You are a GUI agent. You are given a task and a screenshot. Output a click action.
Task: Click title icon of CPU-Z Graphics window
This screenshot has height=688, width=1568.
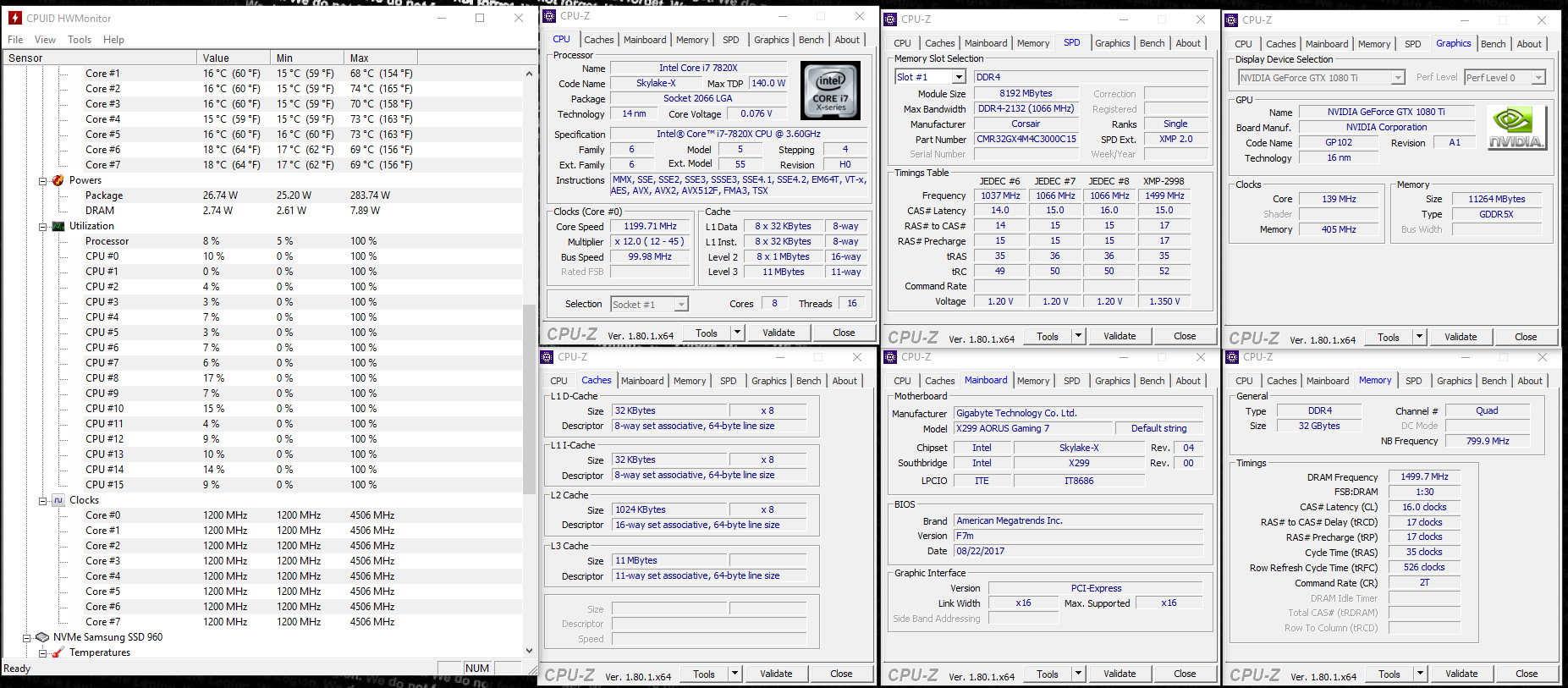click(1231, 20)
